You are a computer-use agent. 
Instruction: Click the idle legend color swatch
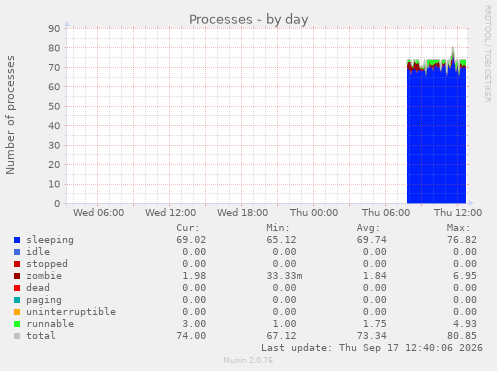coord(17,252)
